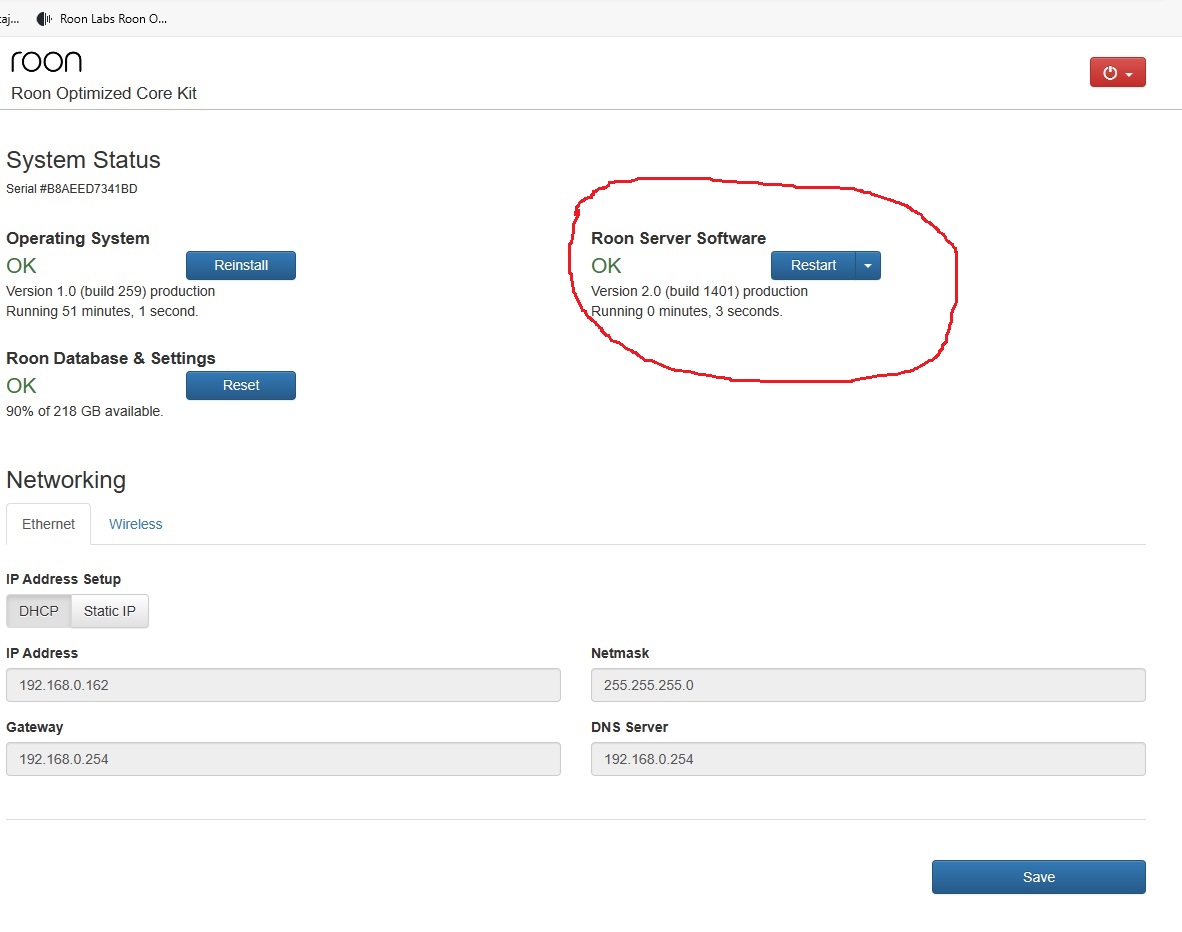The width and height of the screenshot is (1182, 932).
Task: Click 'Version 2.0 (build 1401) production' text
Action: (x=700, y=291)
